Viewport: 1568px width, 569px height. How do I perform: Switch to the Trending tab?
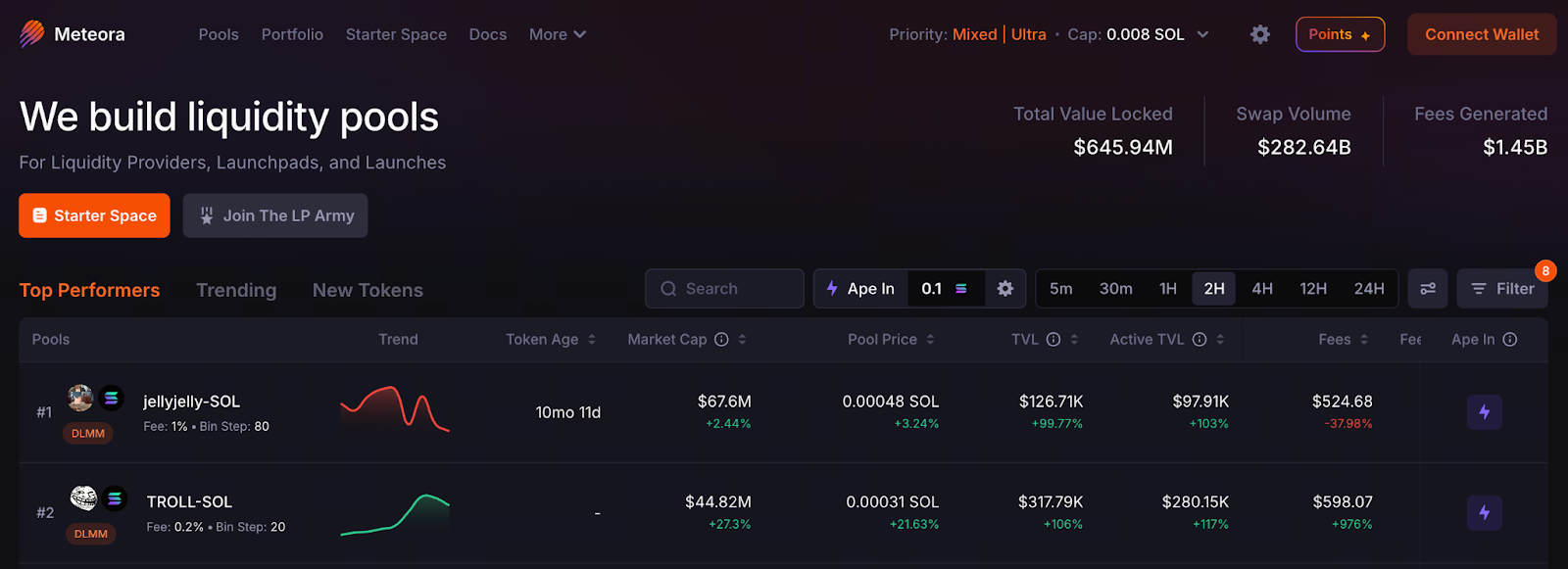pyautogui.click(x=236, y=290)
